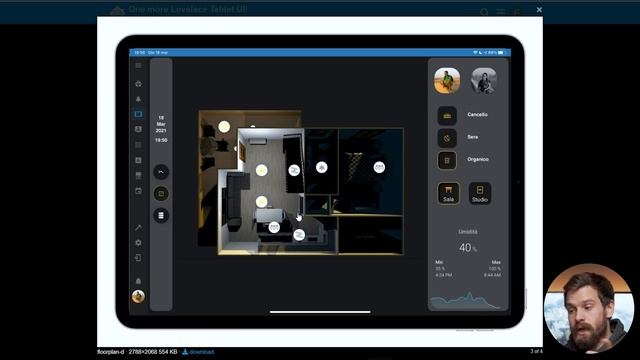The height and width of the screenshot is (360, 640).
Task: Toggle the yellow light in the top-left room
Action: tap(224, 127)
